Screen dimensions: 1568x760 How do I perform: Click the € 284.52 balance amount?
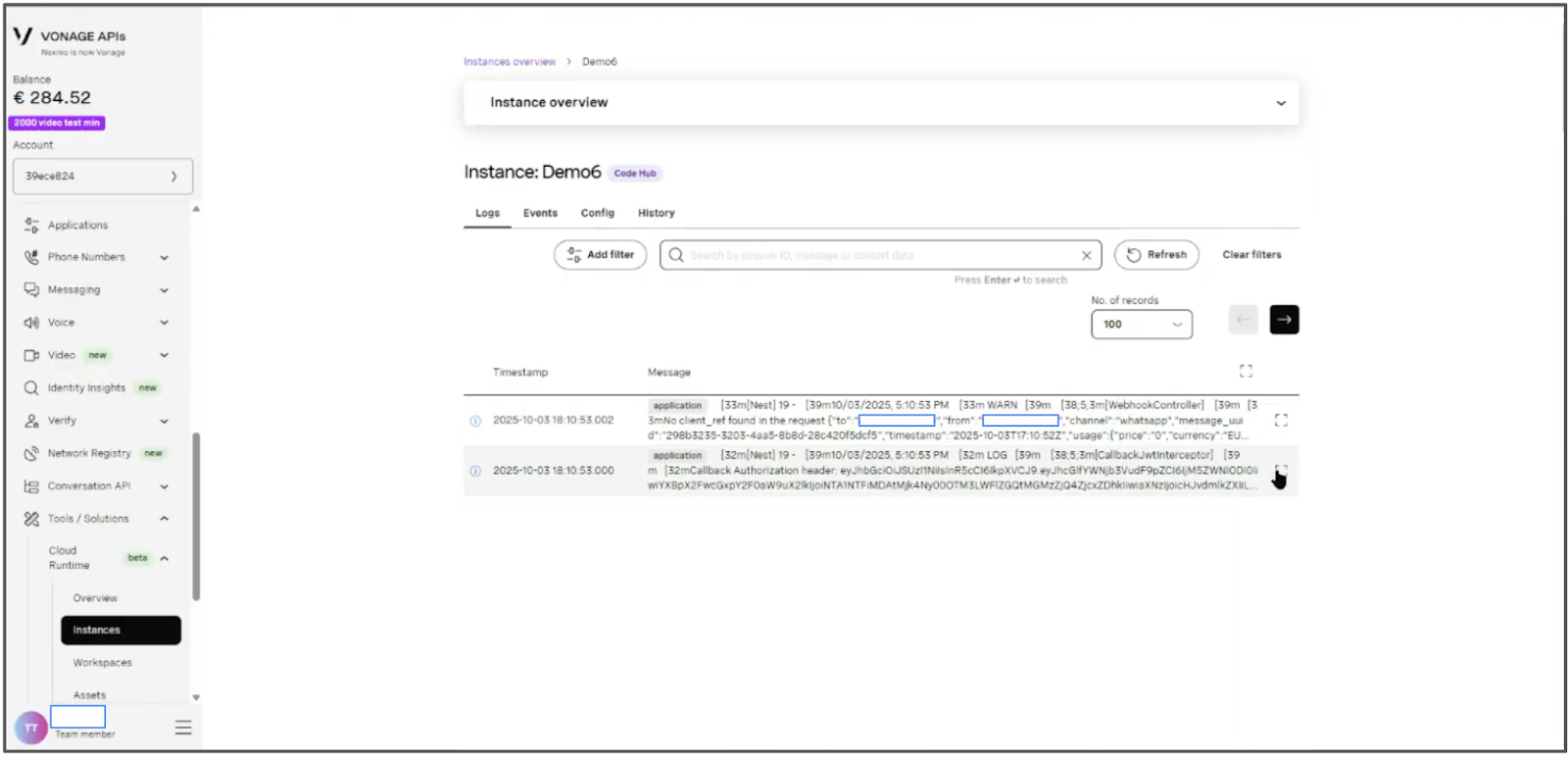pyautogui.click(x=52, y=98)
